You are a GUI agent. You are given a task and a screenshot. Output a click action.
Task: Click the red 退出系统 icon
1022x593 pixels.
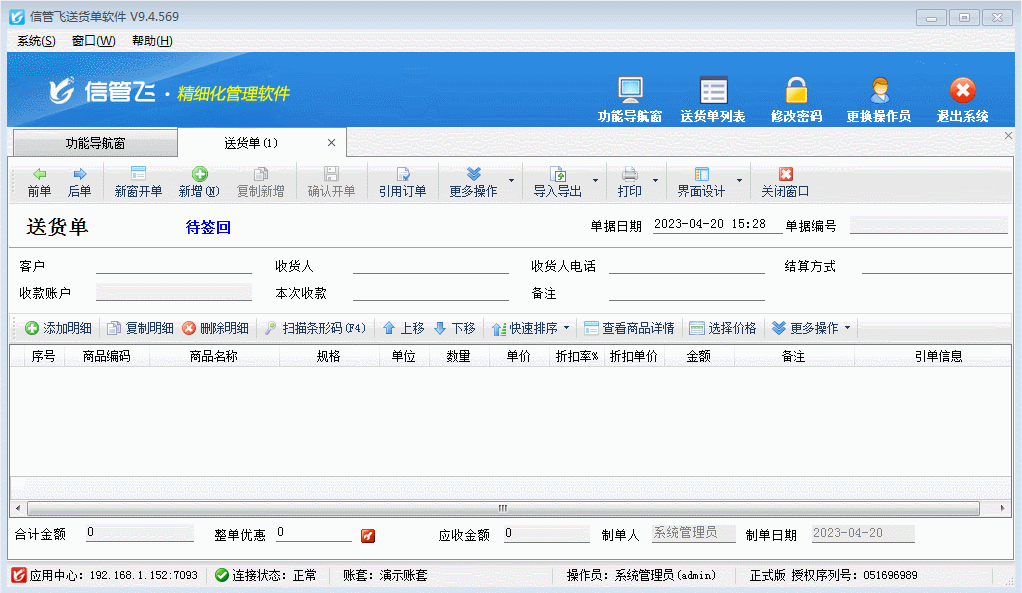click(962, 91)
